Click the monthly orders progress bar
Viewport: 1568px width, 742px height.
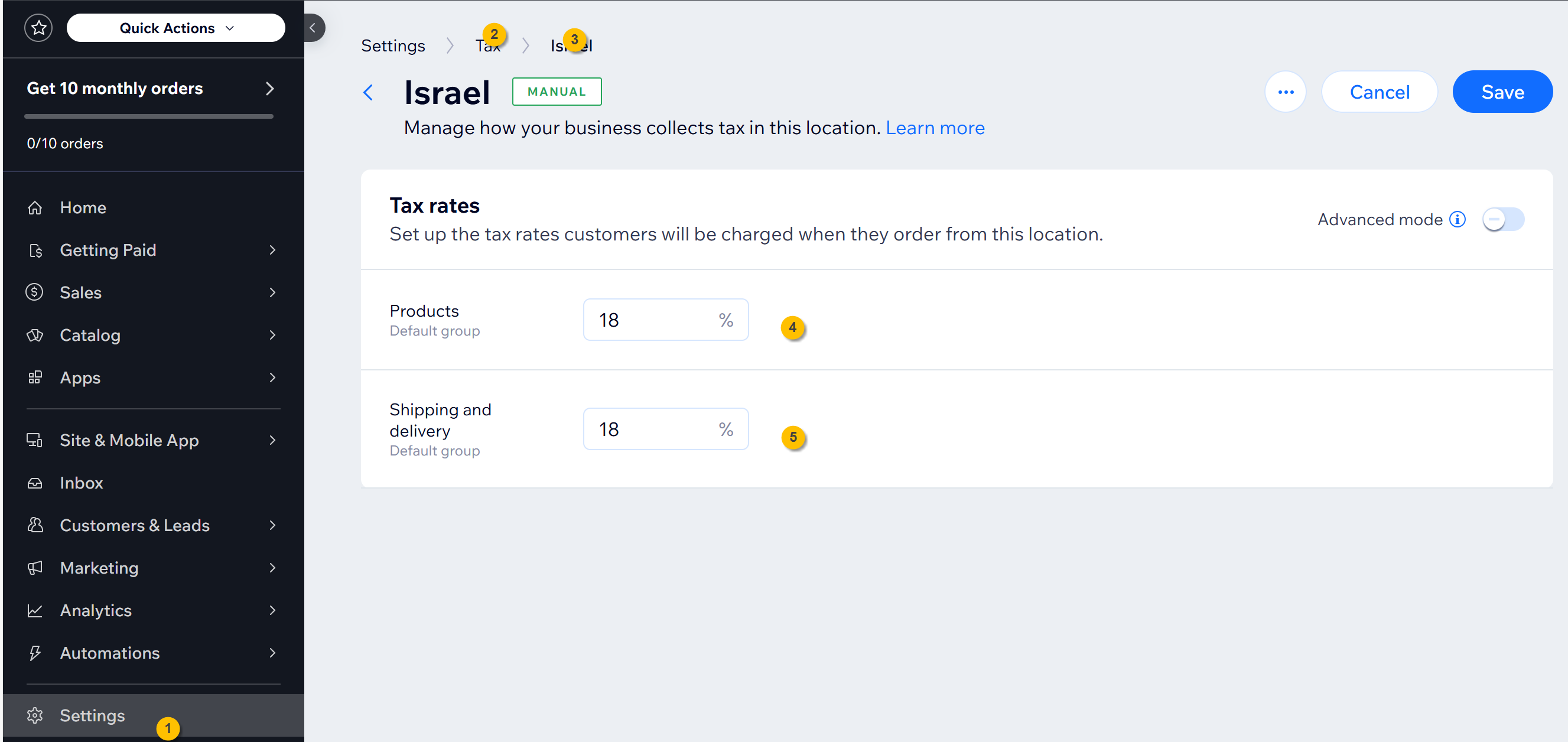(148, 116)
